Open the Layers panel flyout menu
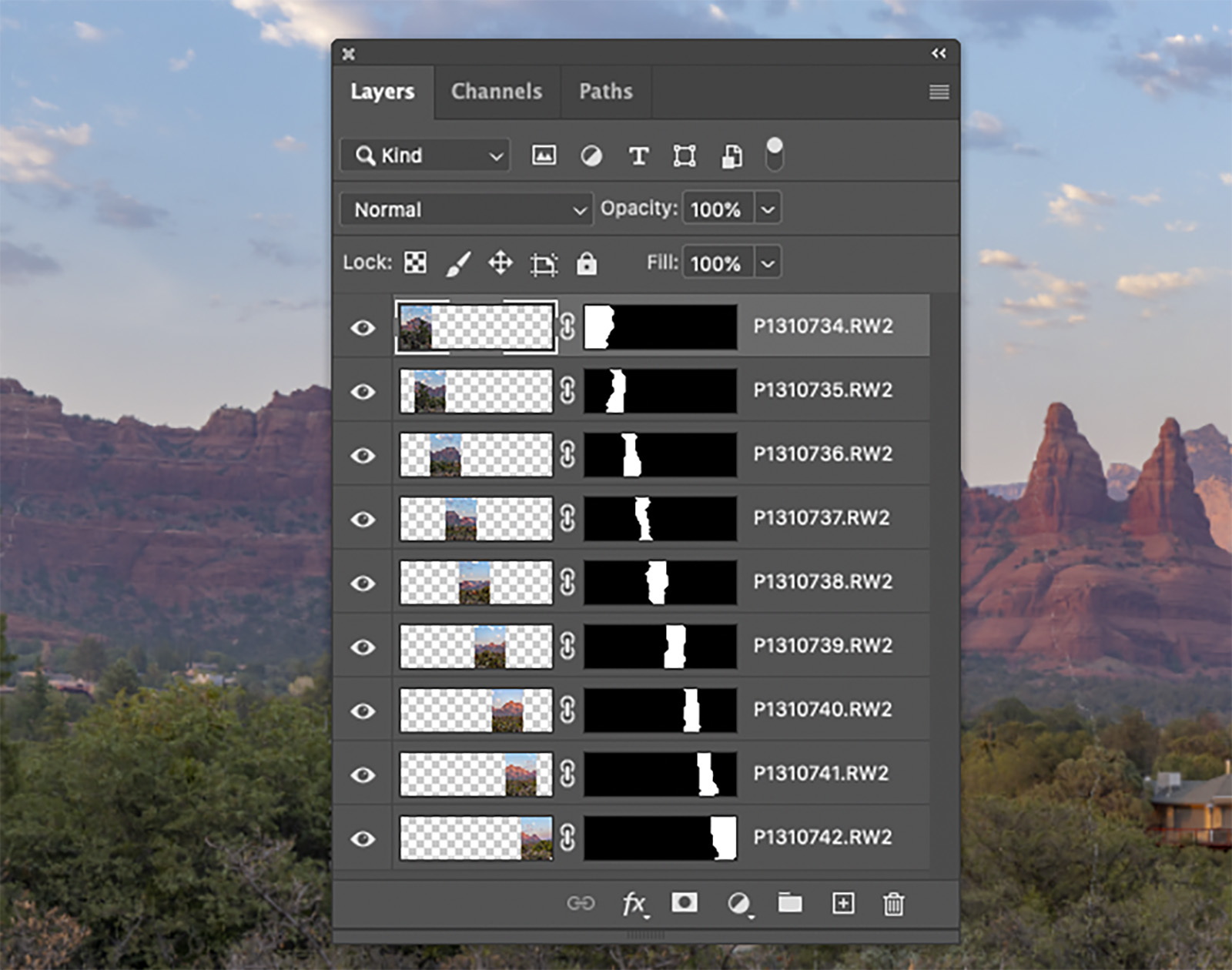 click(939, 92)
